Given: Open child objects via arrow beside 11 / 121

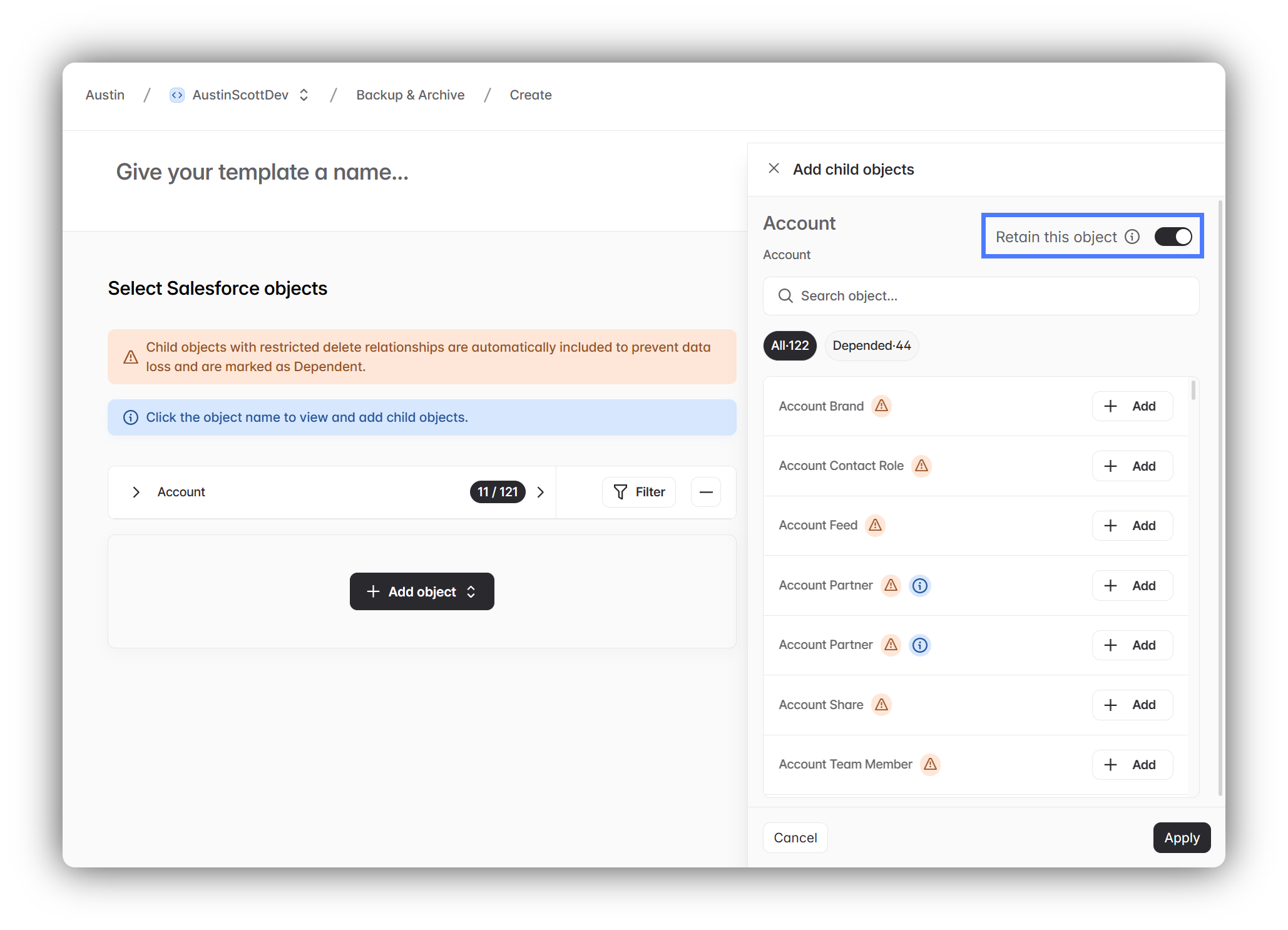Looking at the screenshot, I should [541, 492].
